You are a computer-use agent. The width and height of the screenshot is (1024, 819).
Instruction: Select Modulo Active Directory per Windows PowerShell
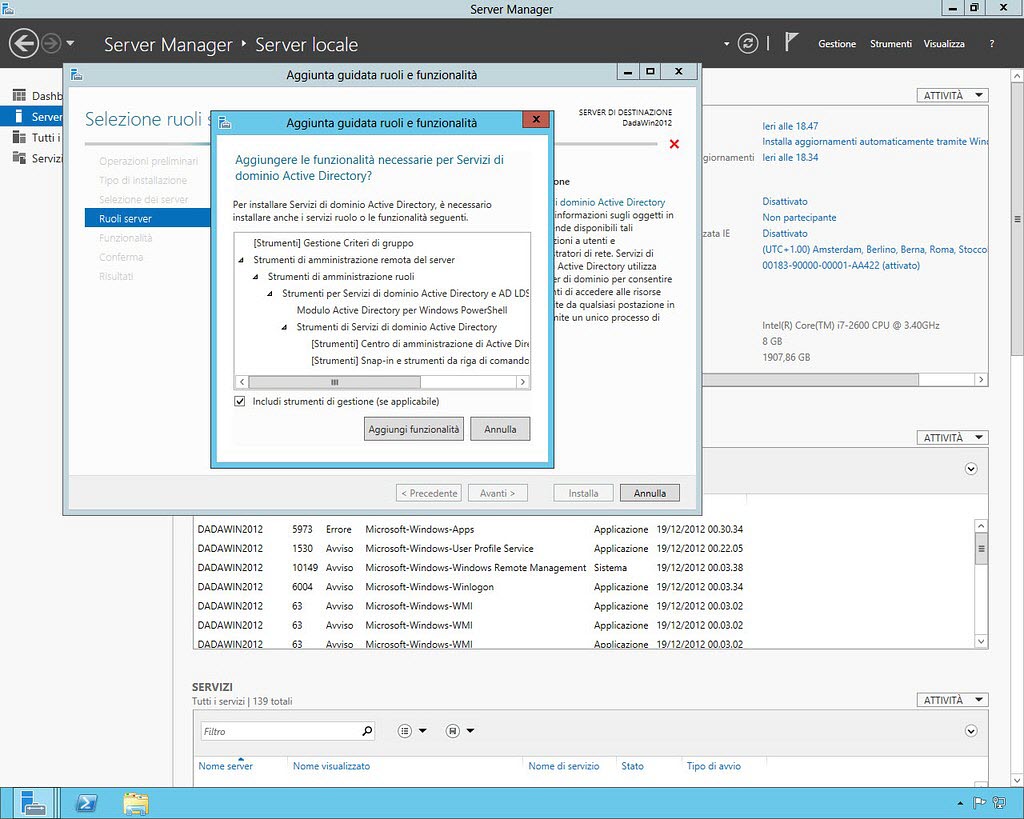click(x=402, y=310)
